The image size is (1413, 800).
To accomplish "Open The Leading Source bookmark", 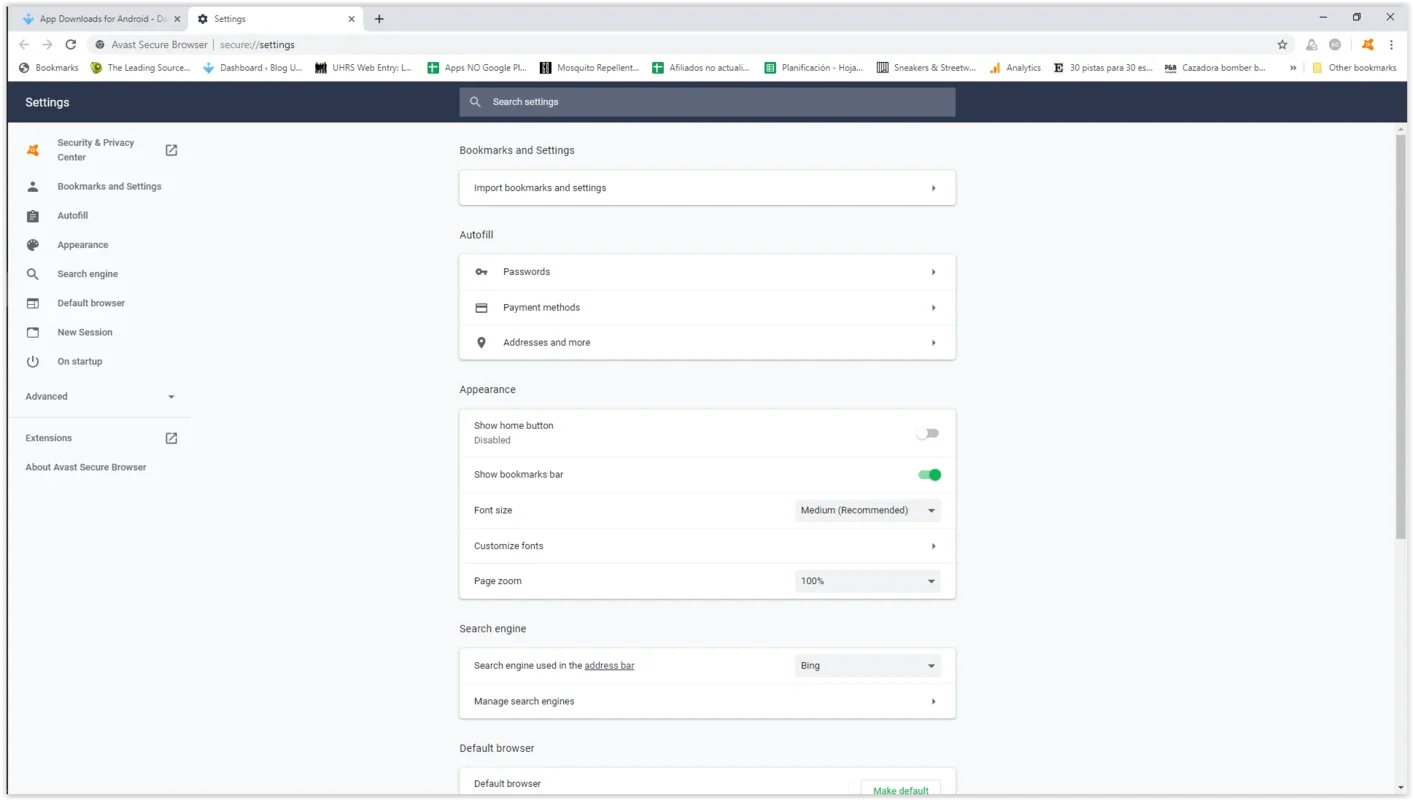I will point(140,67).
